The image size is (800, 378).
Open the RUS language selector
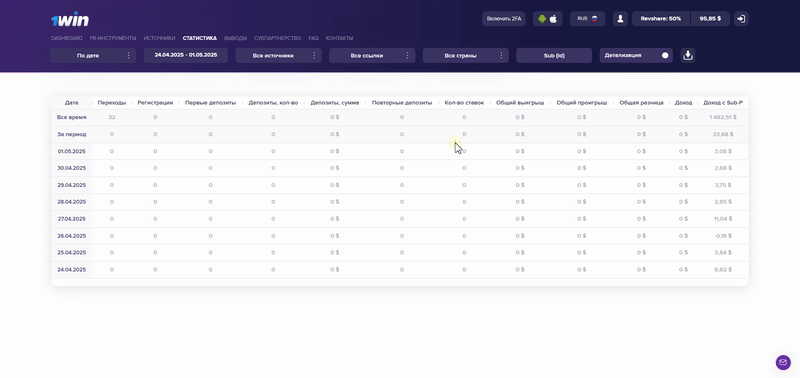587,19
